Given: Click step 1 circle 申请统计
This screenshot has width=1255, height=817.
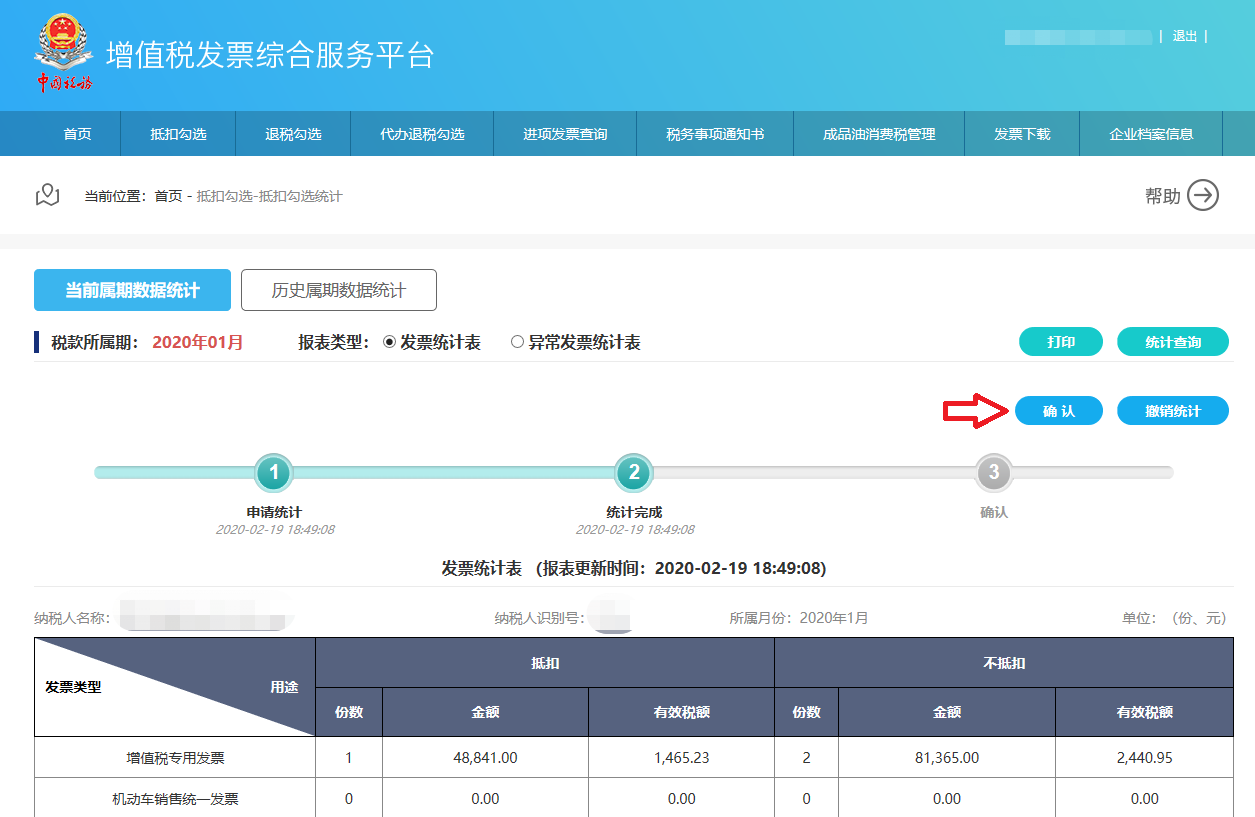Looking at the screenshot, I should coord(274,473).
